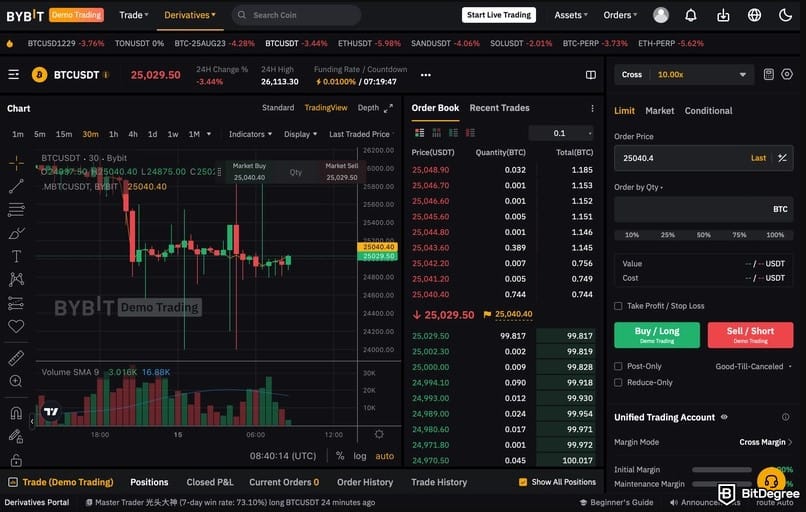Toggle auto scale on chart
Image resolution: width=806 pixels, height=512 pixels.
[x=384, y=456]
